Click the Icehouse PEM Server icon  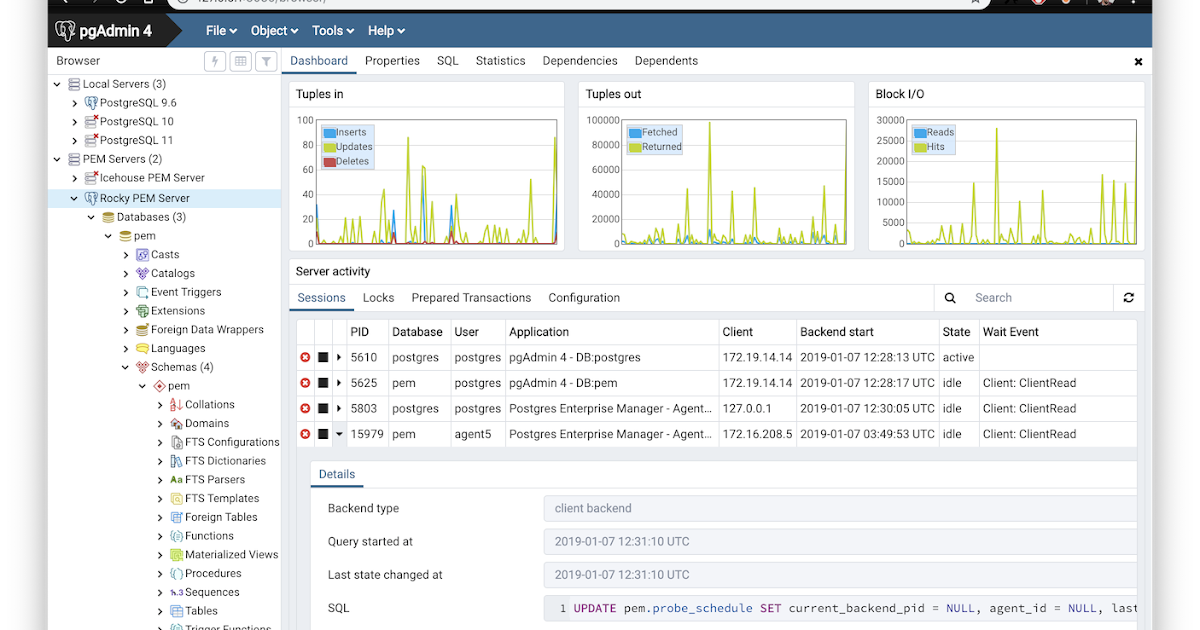pos(91,178)
